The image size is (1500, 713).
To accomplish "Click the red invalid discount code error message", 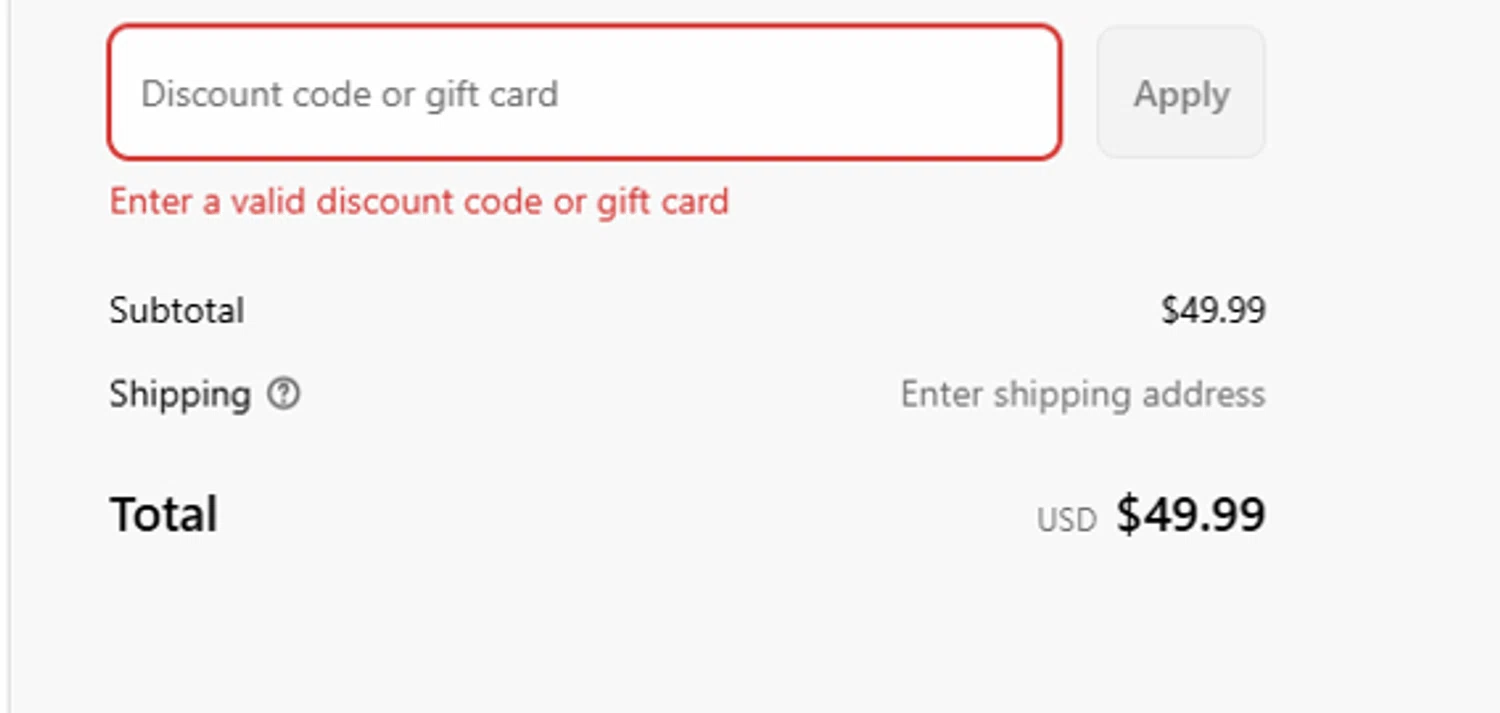I will tap(419, 202).
